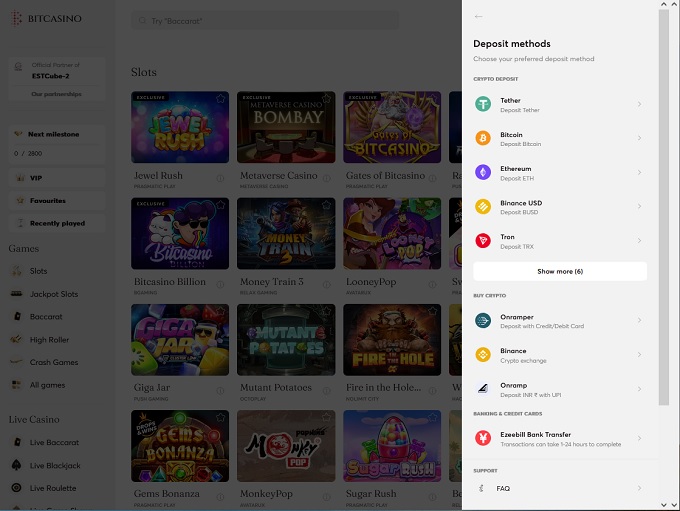Click the Ezeebill Bank Transfer yen icon
This screenshot has width=680, height=511.
point(483,438)
